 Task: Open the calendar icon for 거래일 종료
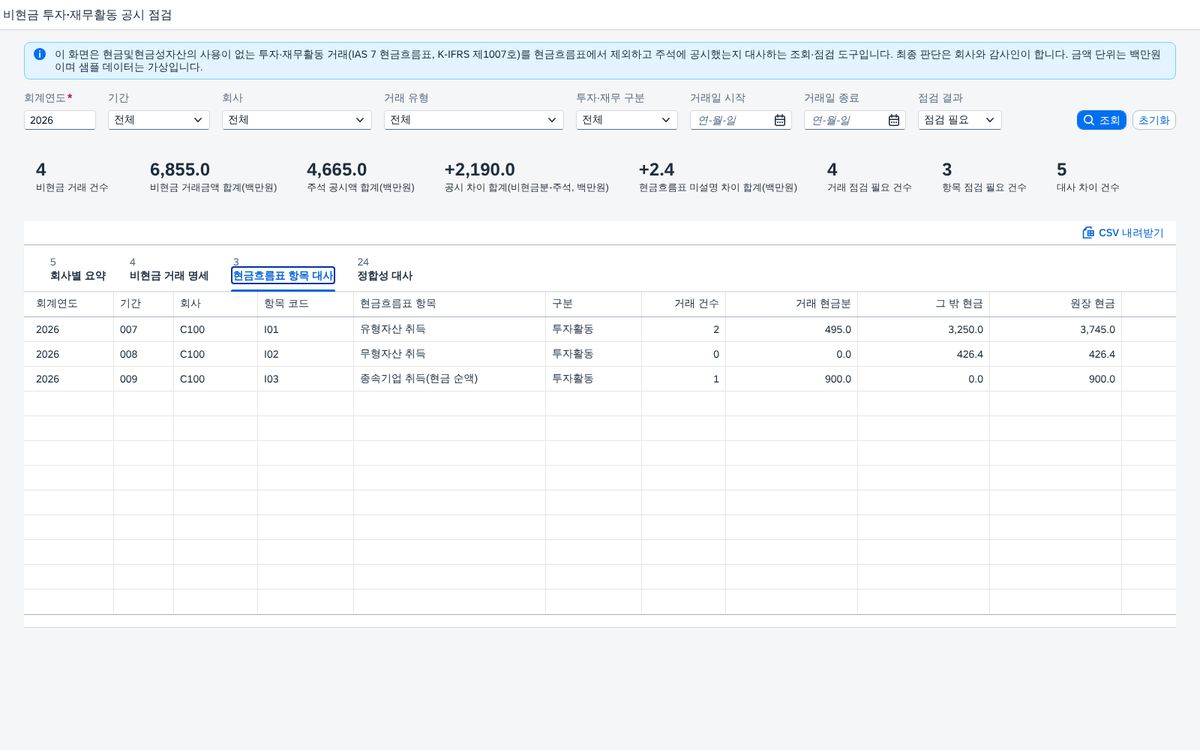894,120
